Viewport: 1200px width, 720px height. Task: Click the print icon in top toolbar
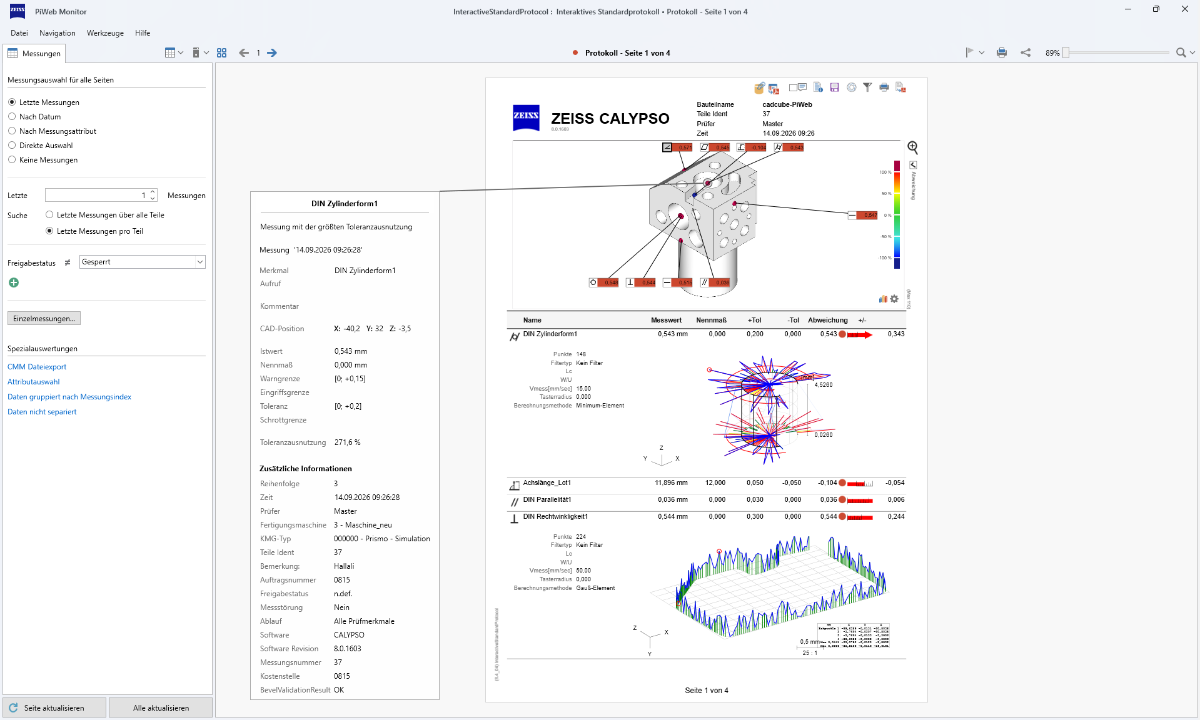1001,53
